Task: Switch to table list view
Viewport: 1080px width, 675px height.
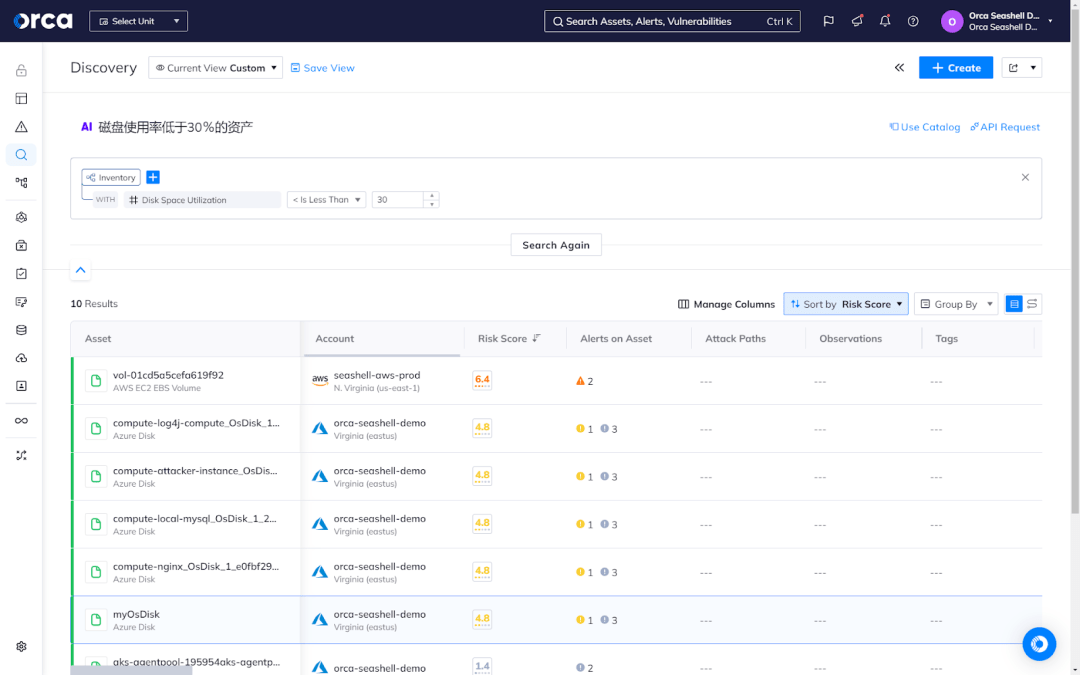Action: (x=1014, y=304)
